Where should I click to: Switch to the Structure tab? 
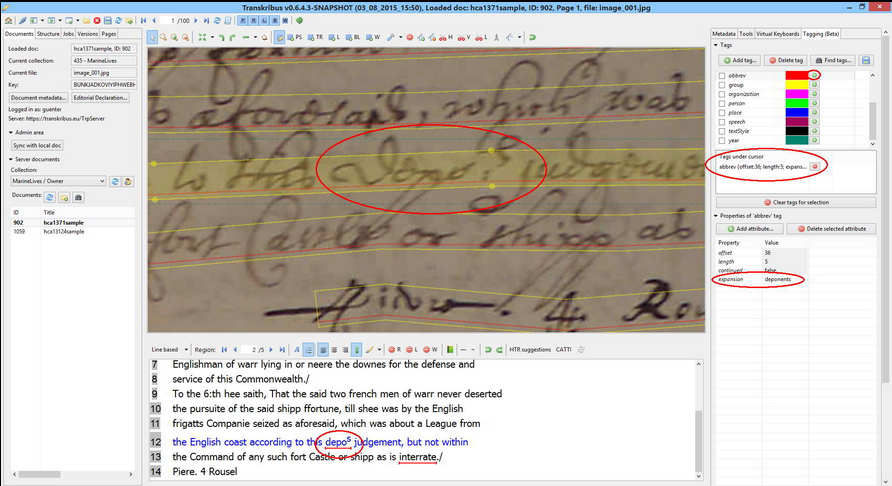point(48,34)
